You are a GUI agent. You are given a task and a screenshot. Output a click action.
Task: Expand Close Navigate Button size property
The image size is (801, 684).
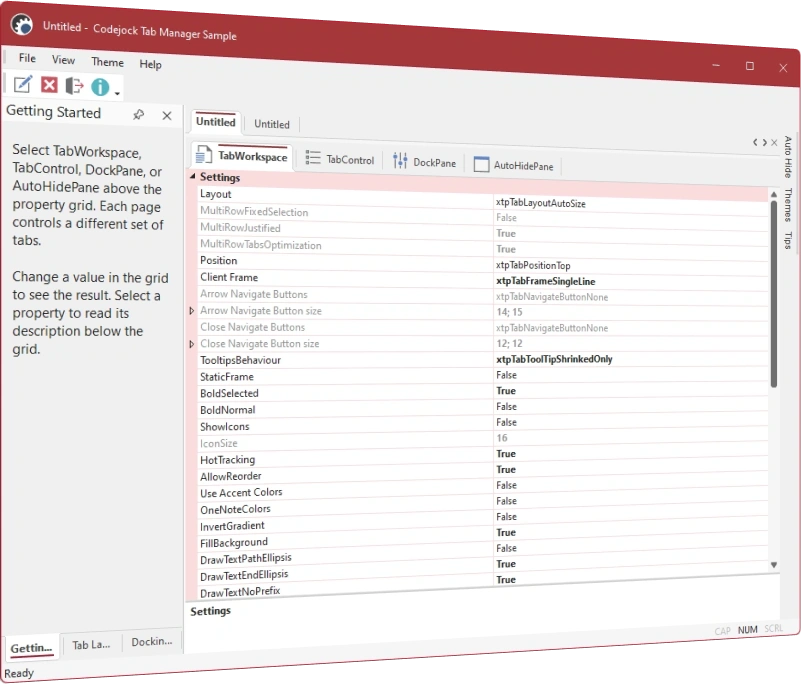point(192,344)
